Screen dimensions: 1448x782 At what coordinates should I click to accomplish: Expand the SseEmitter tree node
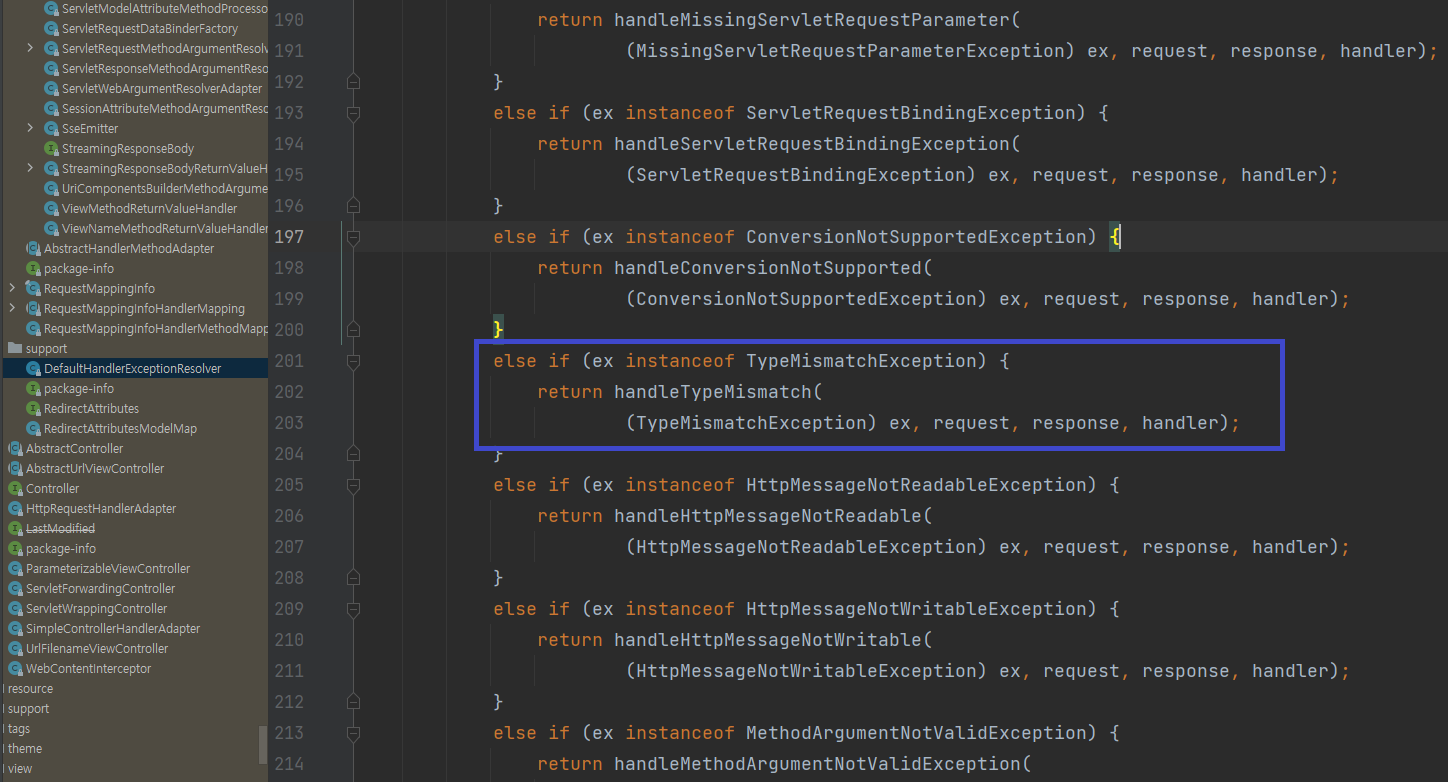[x=30, y=129]
